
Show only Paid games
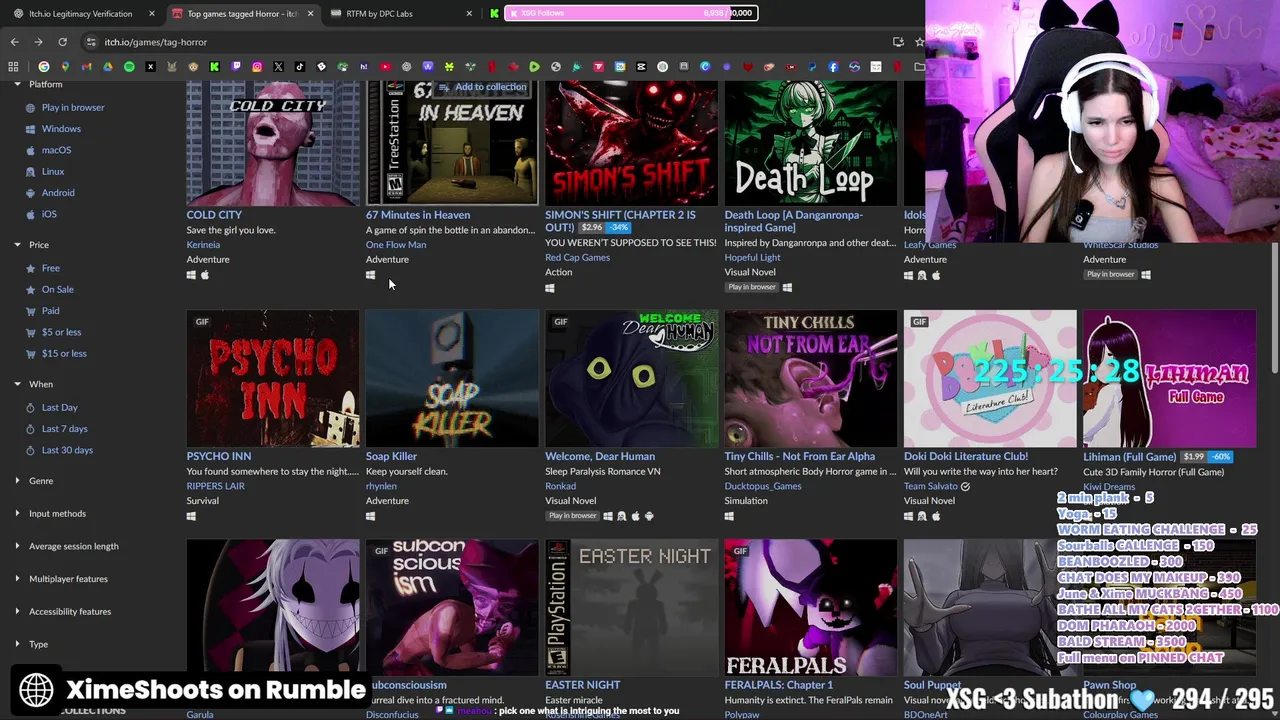tap(43, 311)
